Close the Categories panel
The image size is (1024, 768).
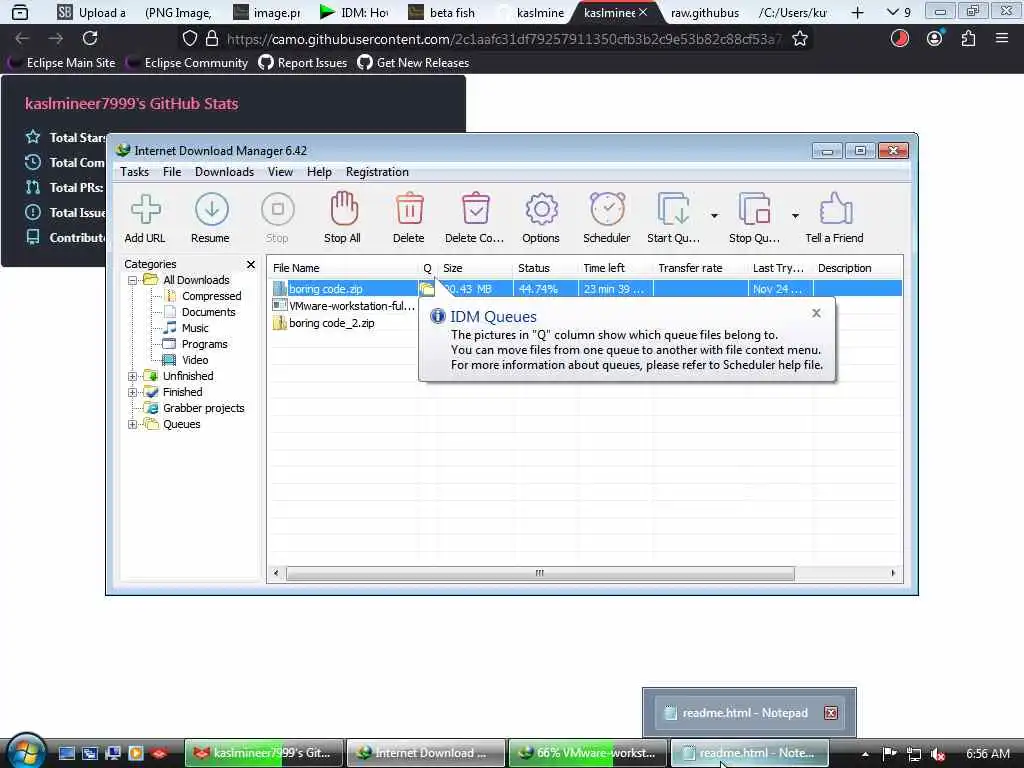pyautogui.click(x=251, y=264)
